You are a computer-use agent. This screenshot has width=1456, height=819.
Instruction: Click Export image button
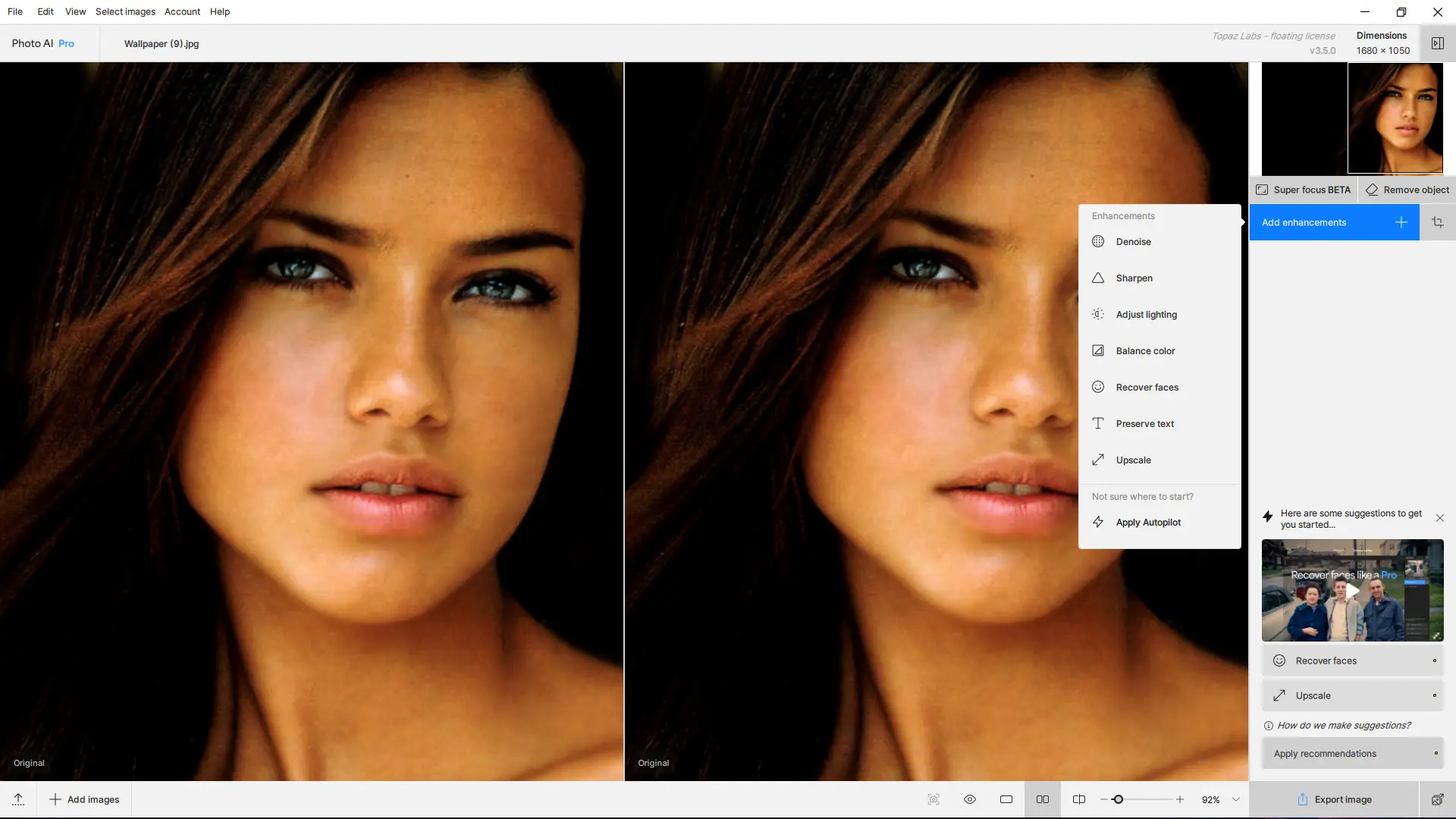(1334, 799)
